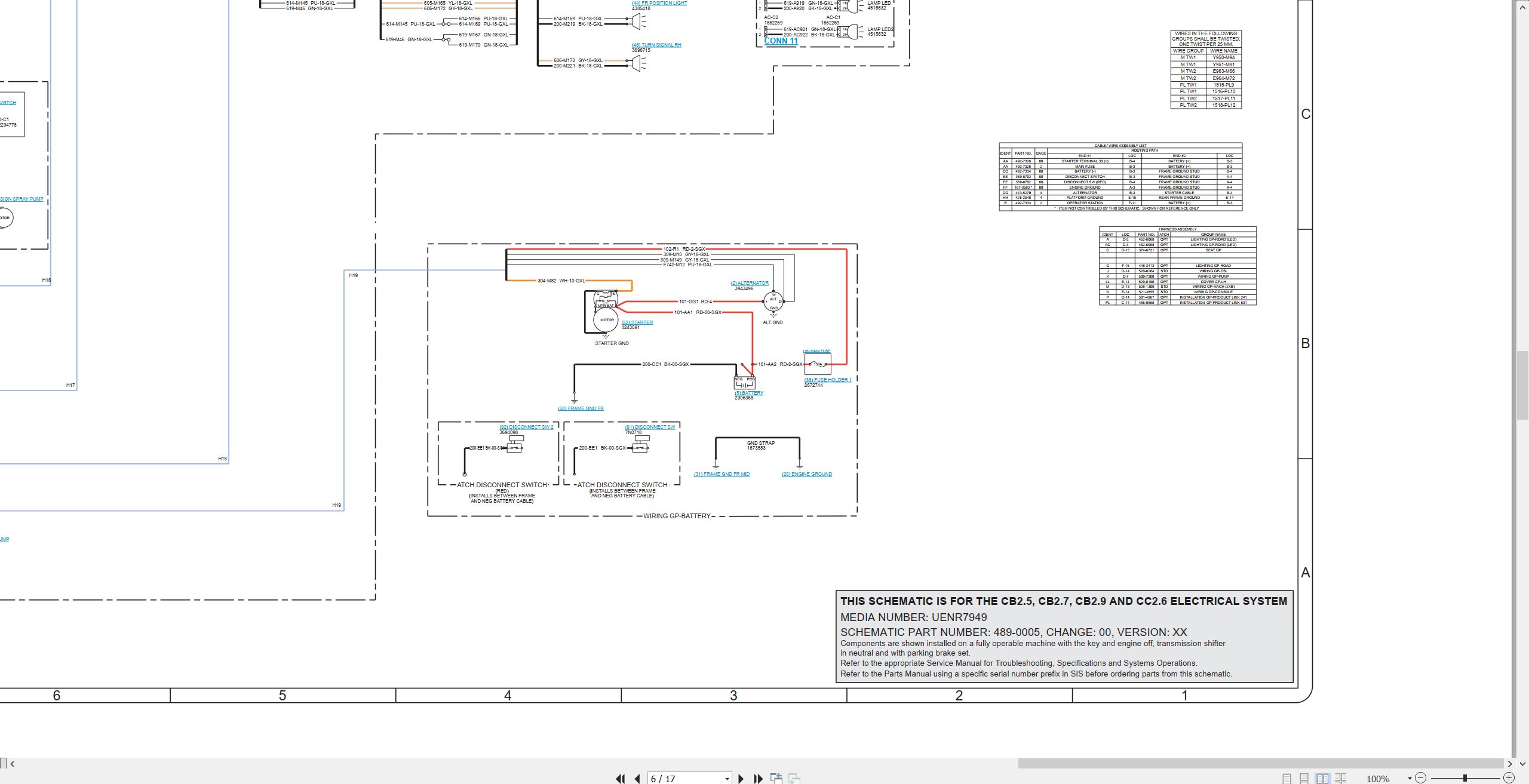1529x784 pixels.
Task: Click the horizontal scrollbar left arrow
Action: [x=12, y=764]
